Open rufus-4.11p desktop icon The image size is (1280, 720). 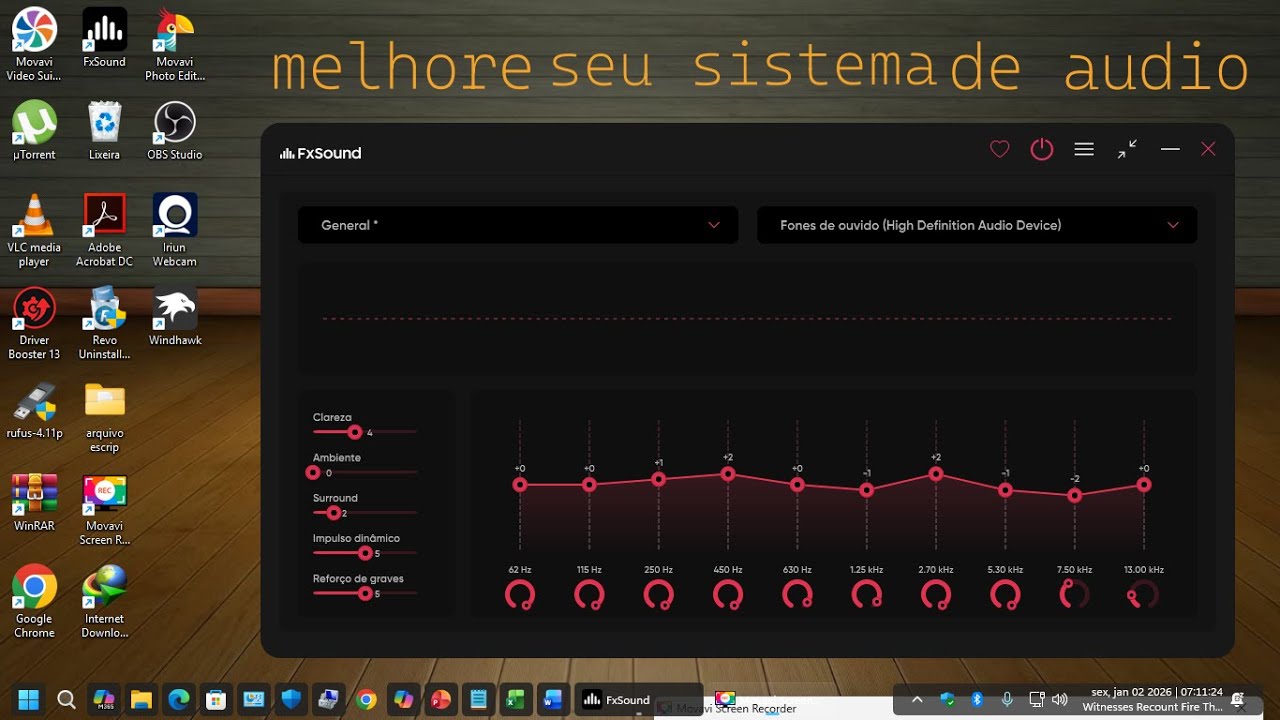(34, 410)
